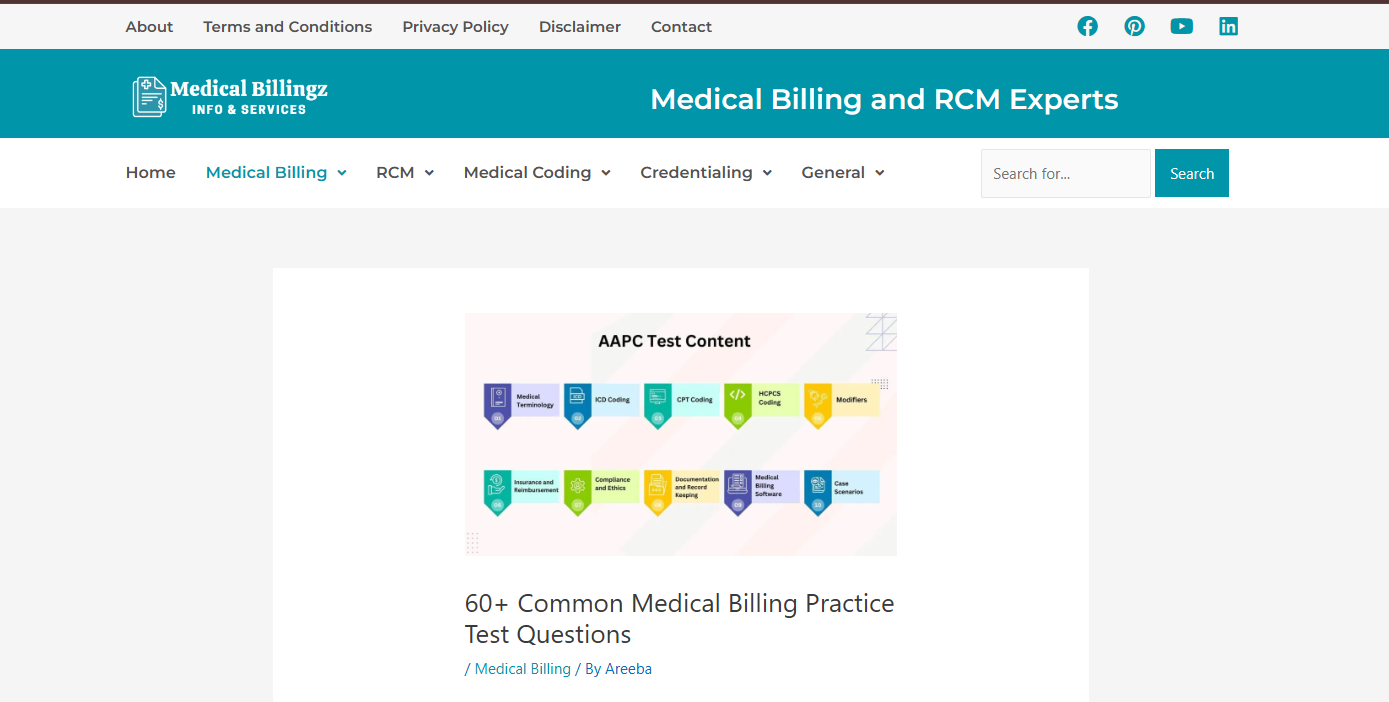Focus the Search for... input field
1389x702 pixels.
coord(1066,173)
